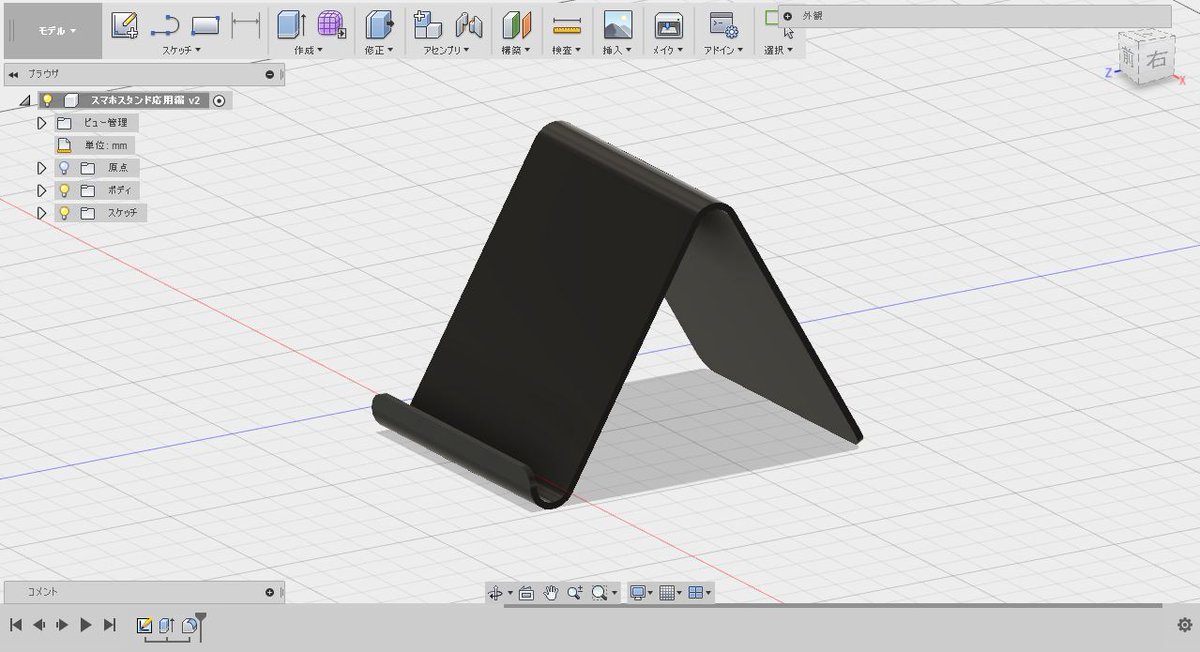Open the アセンブリ menu

pyautogui.click(x=448, y=49)
